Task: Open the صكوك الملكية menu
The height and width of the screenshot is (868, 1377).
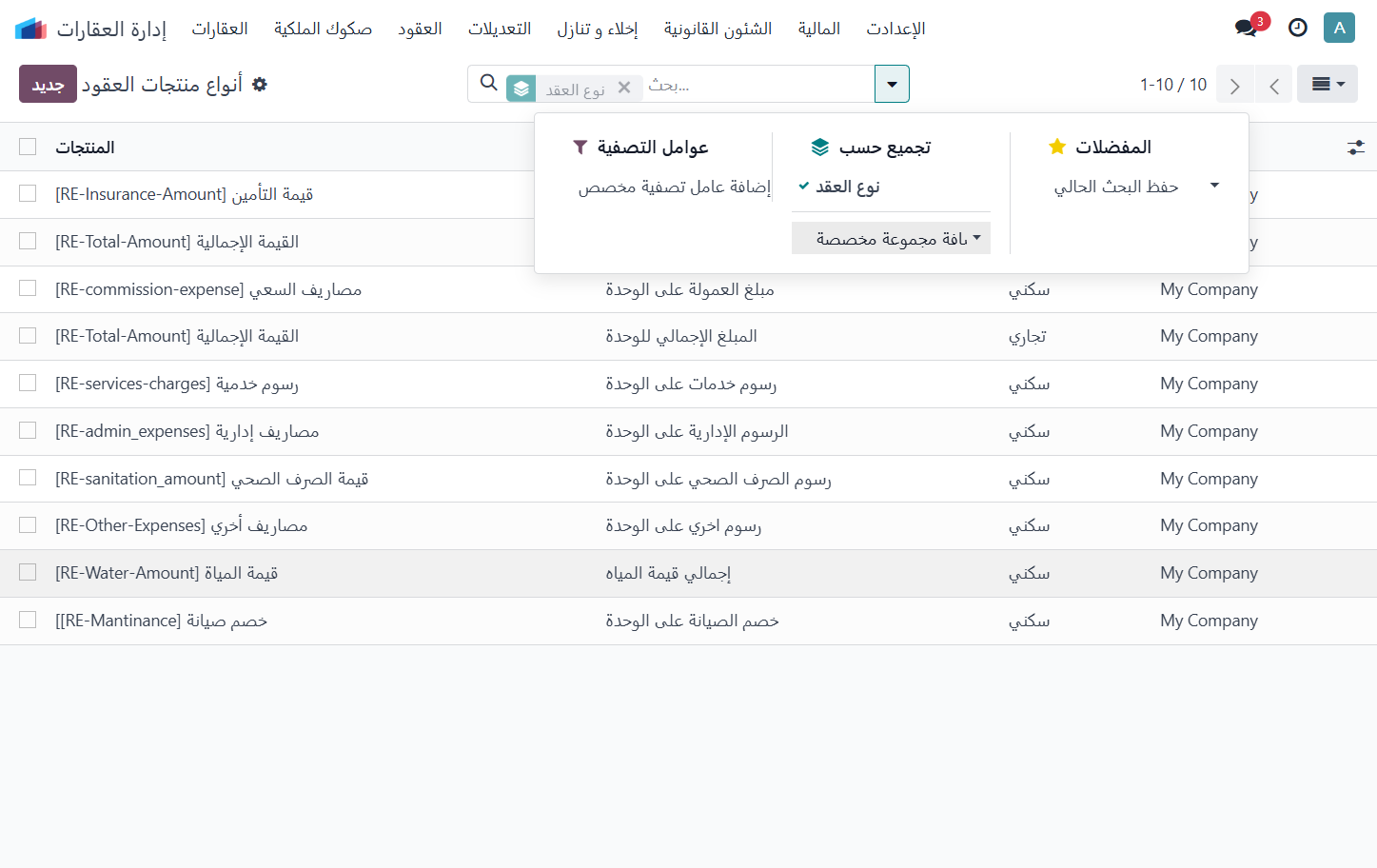Action: pyautogui.click(x=323, y=29)
